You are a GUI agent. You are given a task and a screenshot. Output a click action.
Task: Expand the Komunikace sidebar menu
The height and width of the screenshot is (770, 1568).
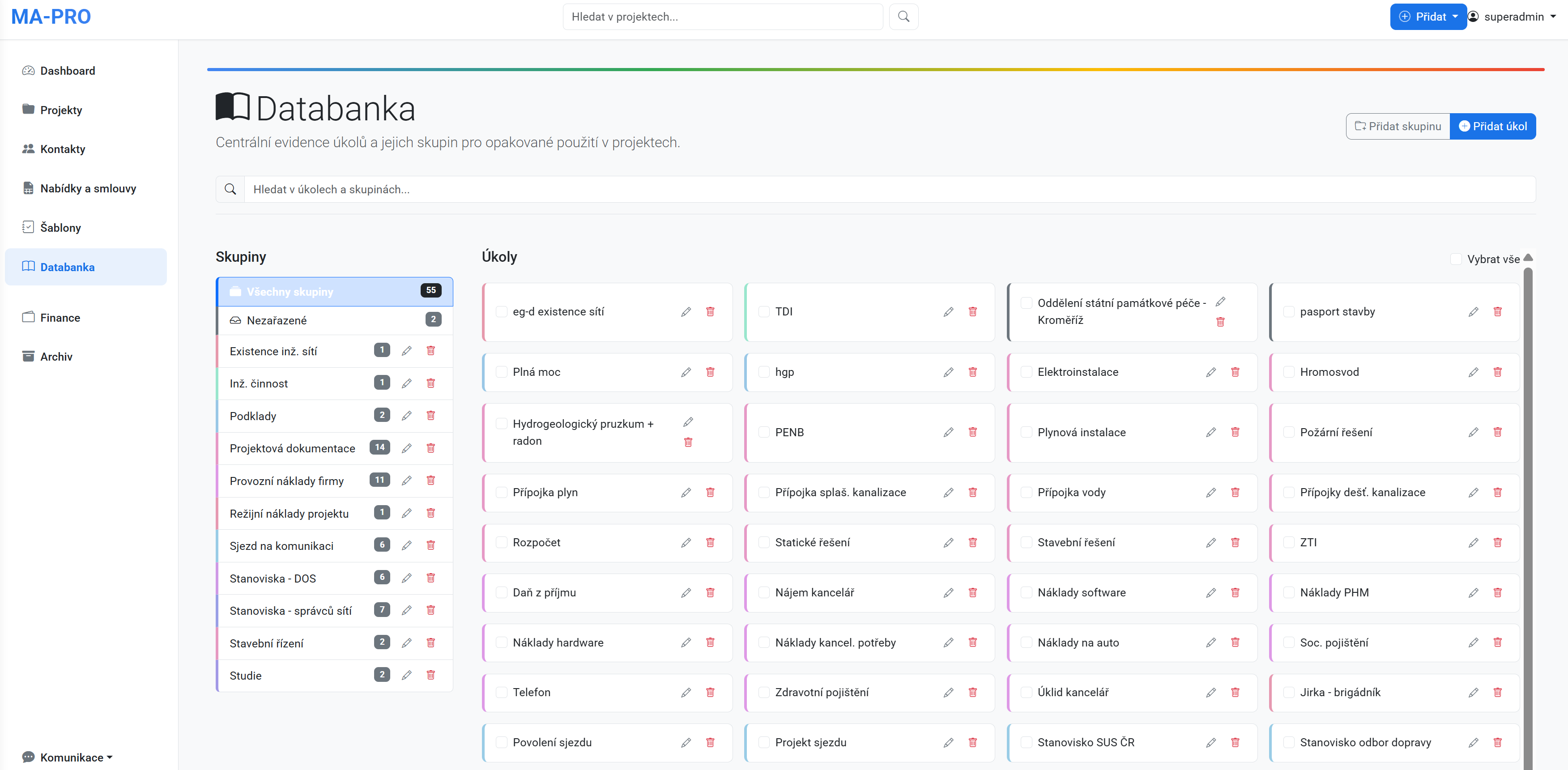pyautogui.click(x=71, y=757)
